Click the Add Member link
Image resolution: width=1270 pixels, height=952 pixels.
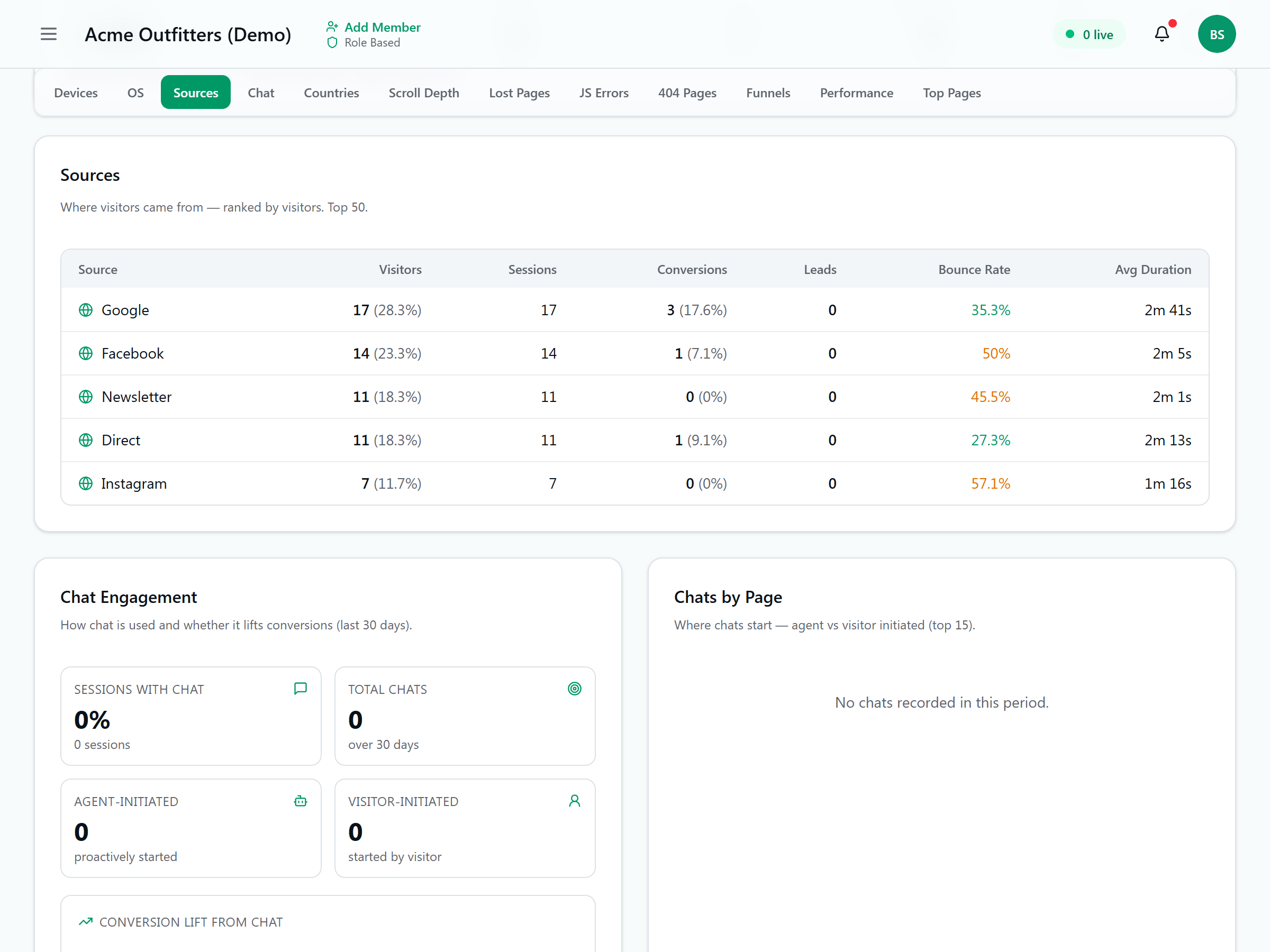tap(383, 27)
